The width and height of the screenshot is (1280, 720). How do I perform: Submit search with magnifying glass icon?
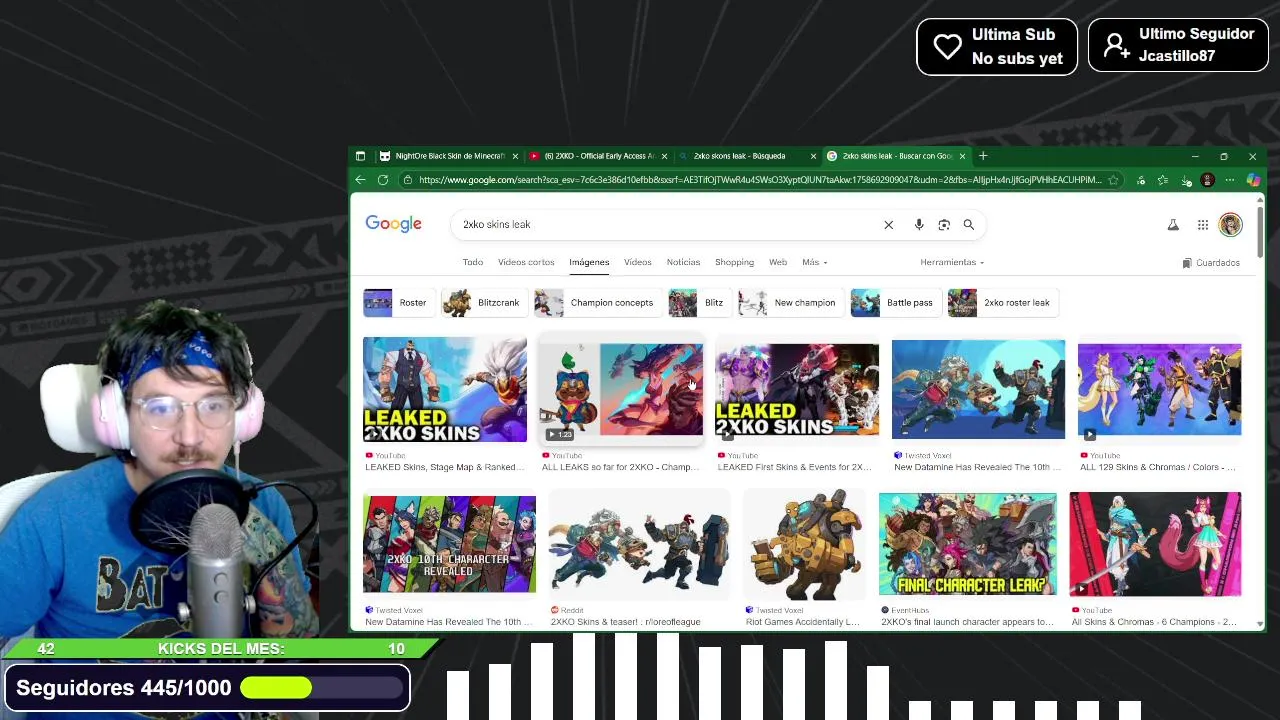pos(969,225)
